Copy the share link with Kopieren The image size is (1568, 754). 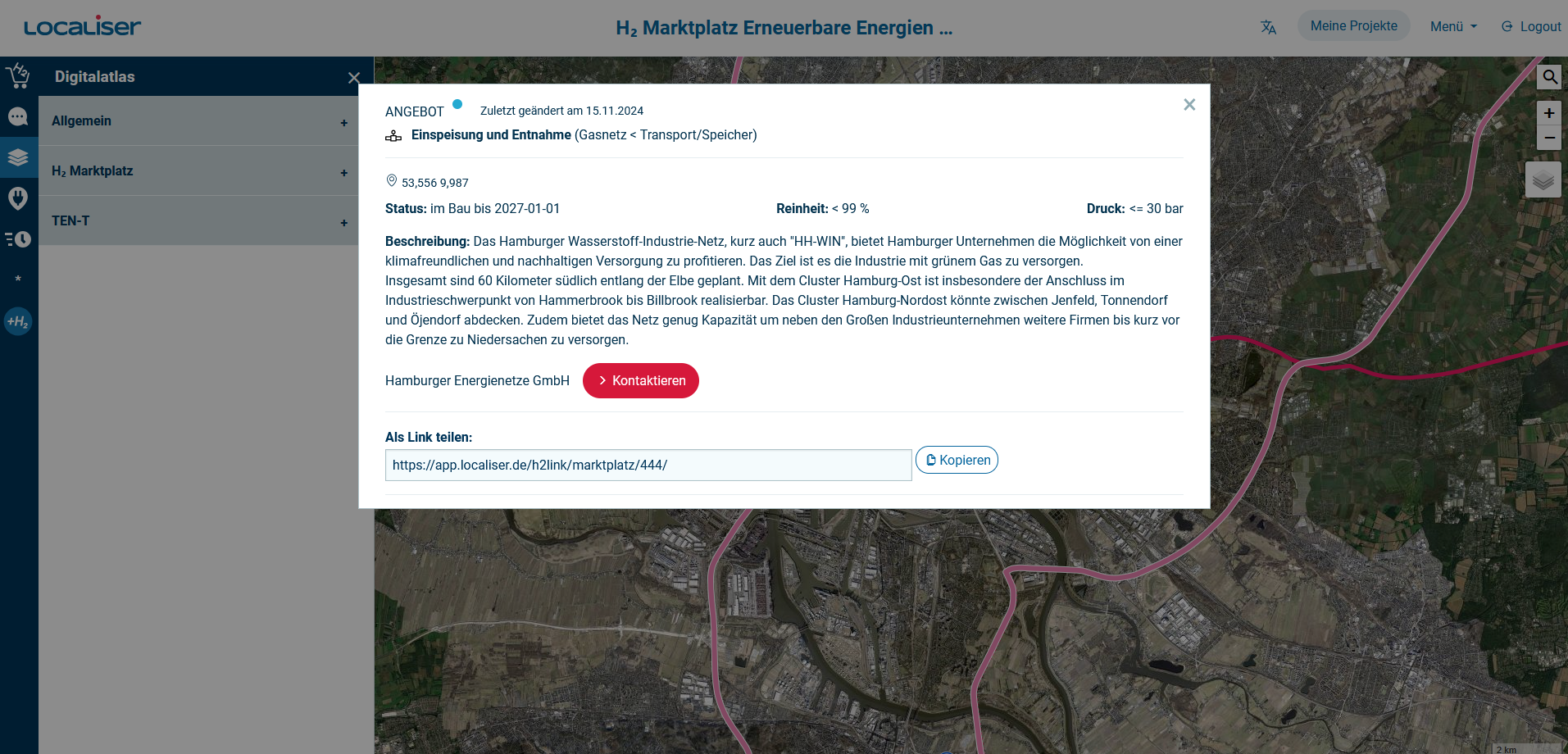pos(957,461)
